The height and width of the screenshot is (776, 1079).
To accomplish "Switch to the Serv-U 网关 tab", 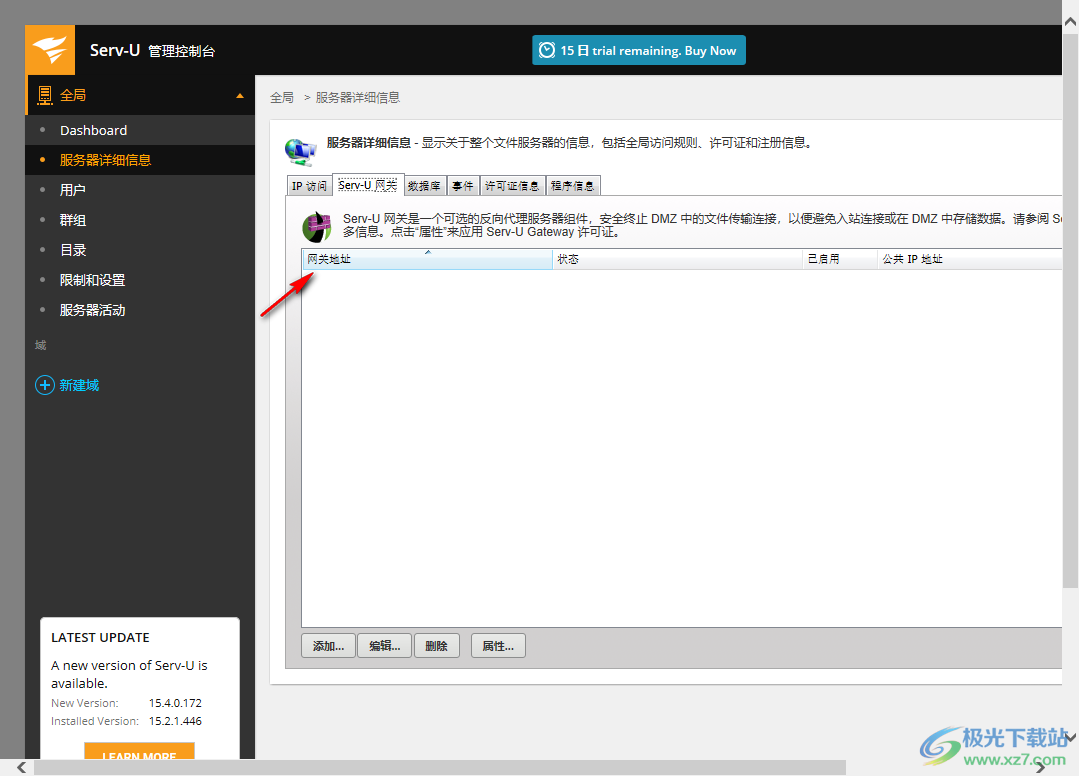I will 367,185.
